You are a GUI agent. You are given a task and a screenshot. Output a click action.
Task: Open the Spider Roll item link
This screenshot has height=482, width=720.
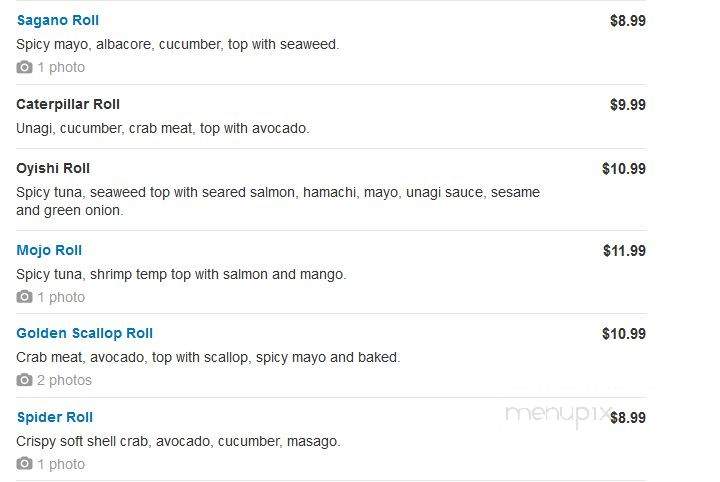click(x=55, y=417)
